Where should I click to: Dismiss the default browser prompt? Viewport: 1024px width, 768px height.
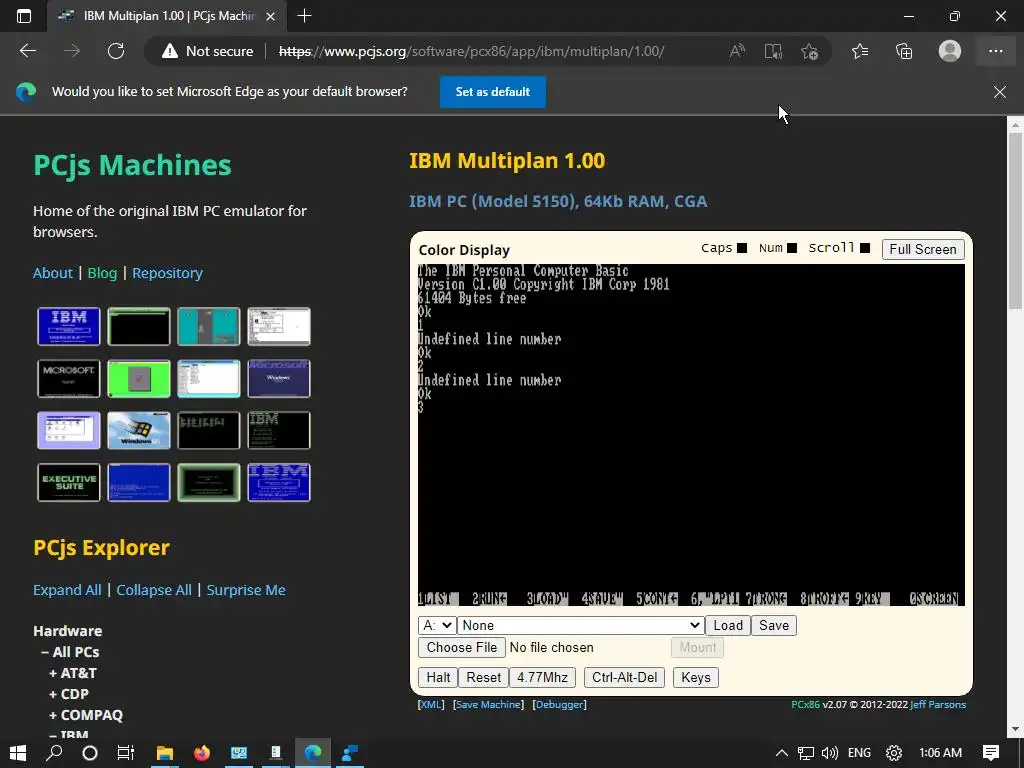[x=1000, y=92]
